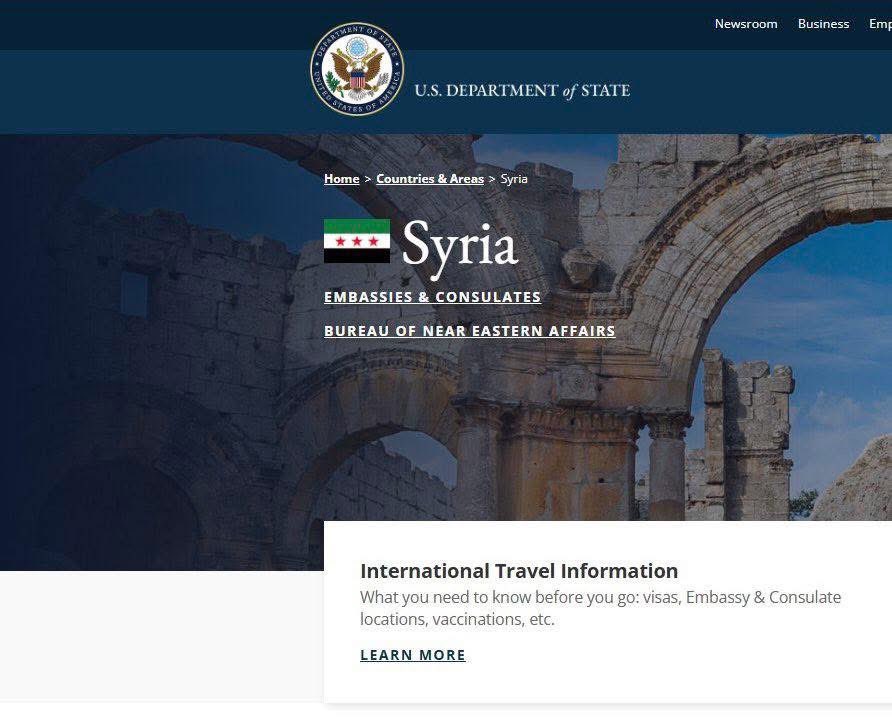This screenshot has height=722, width=892.
Task: Click the Department of State seal emblem
Action: point(356,68)
